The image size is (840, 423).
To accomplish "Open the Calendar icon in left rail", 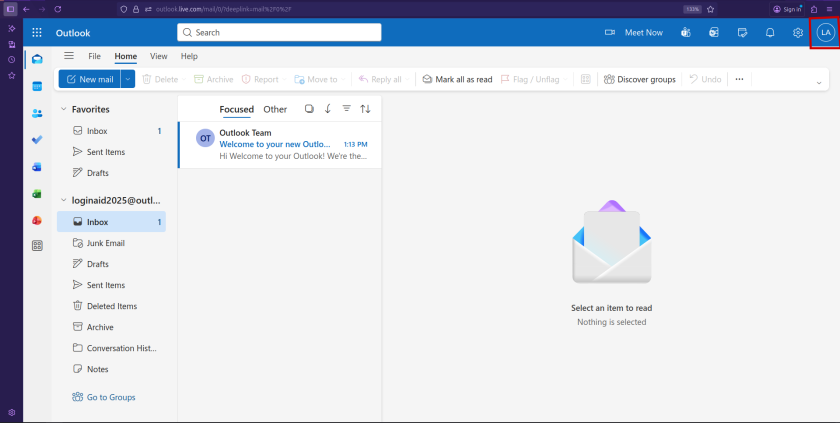I will [x=37, y=86].
